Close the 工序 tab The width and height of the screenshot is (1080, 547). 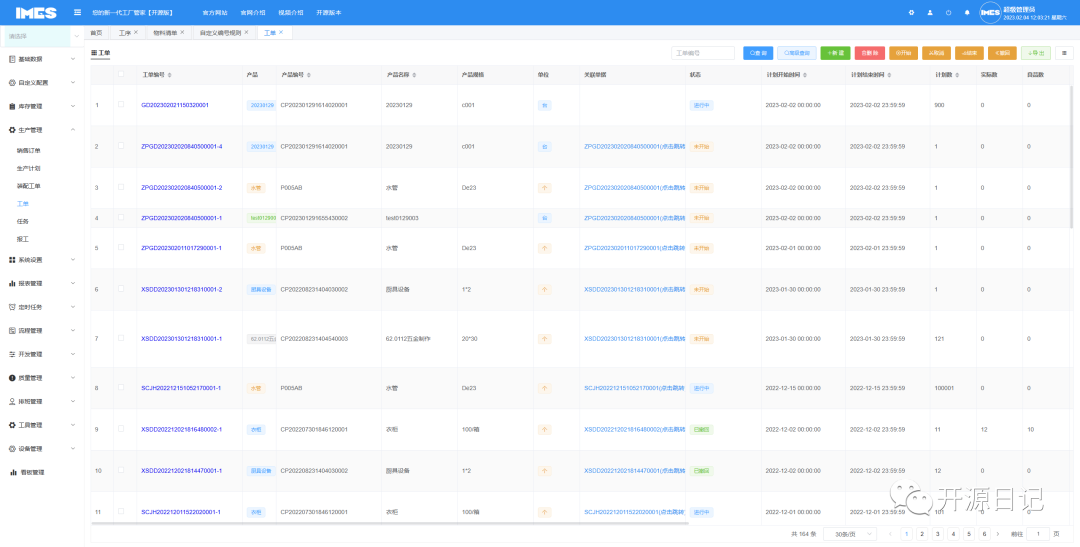click(x=136, y=32)
